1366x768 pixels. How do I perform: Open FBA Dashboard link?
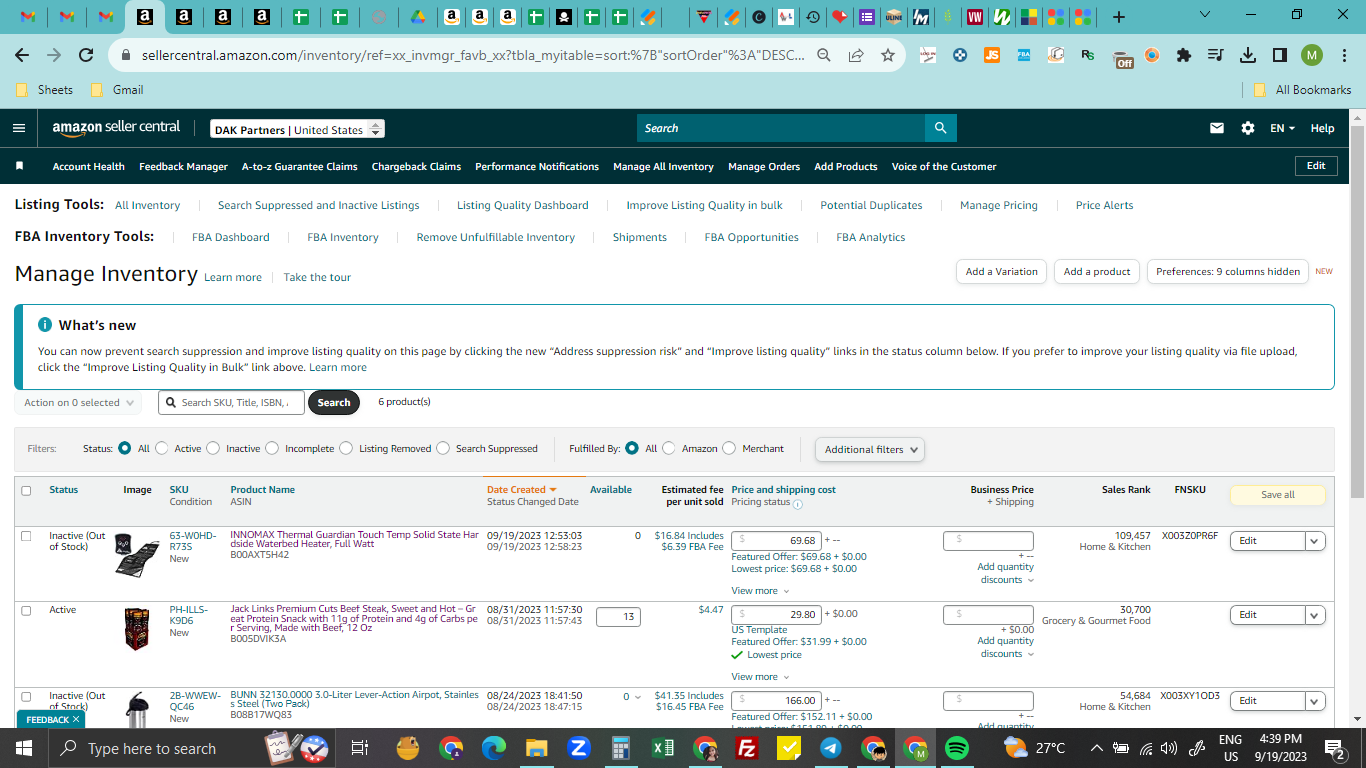(231, 237)
